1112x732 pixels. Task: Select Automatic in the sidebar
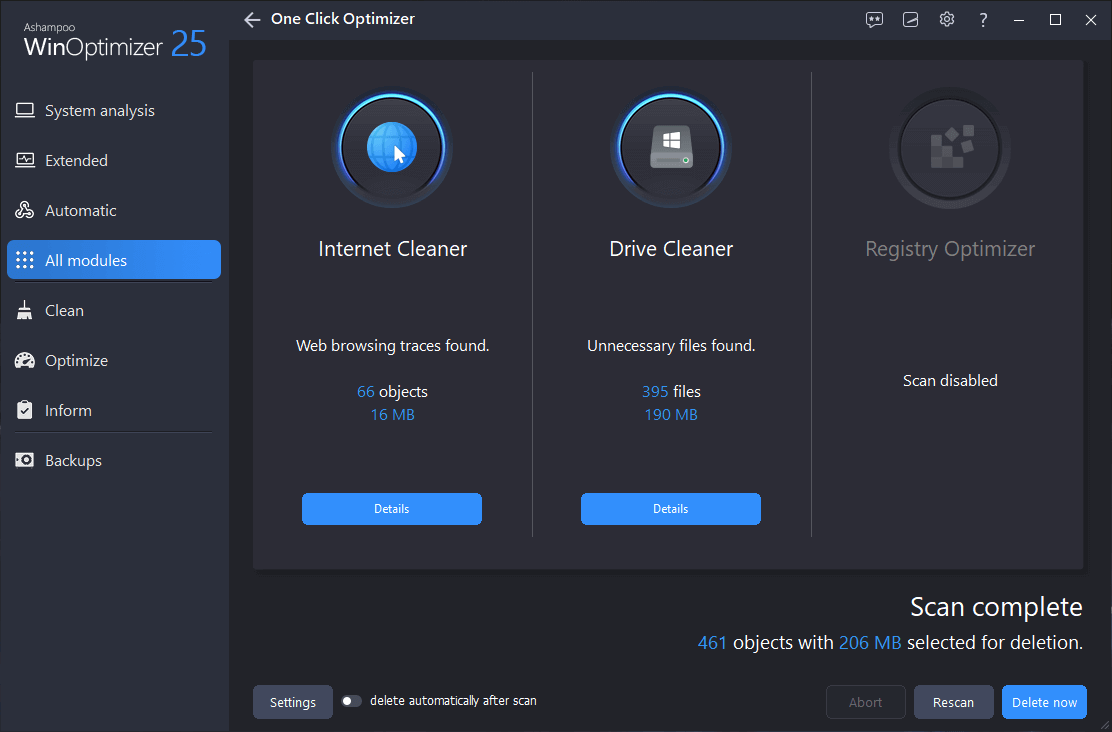(x=114, y=210)
